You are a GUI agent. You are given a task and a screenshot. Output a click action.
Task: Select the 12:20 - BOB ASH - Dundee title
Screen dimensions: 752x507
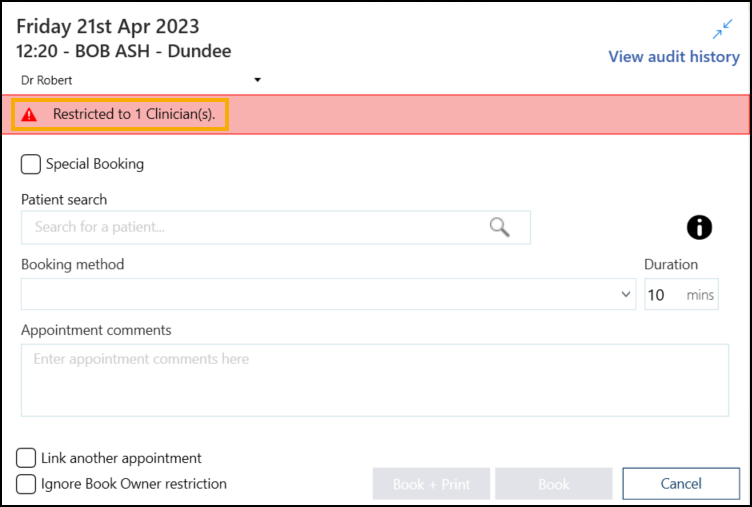124,50
